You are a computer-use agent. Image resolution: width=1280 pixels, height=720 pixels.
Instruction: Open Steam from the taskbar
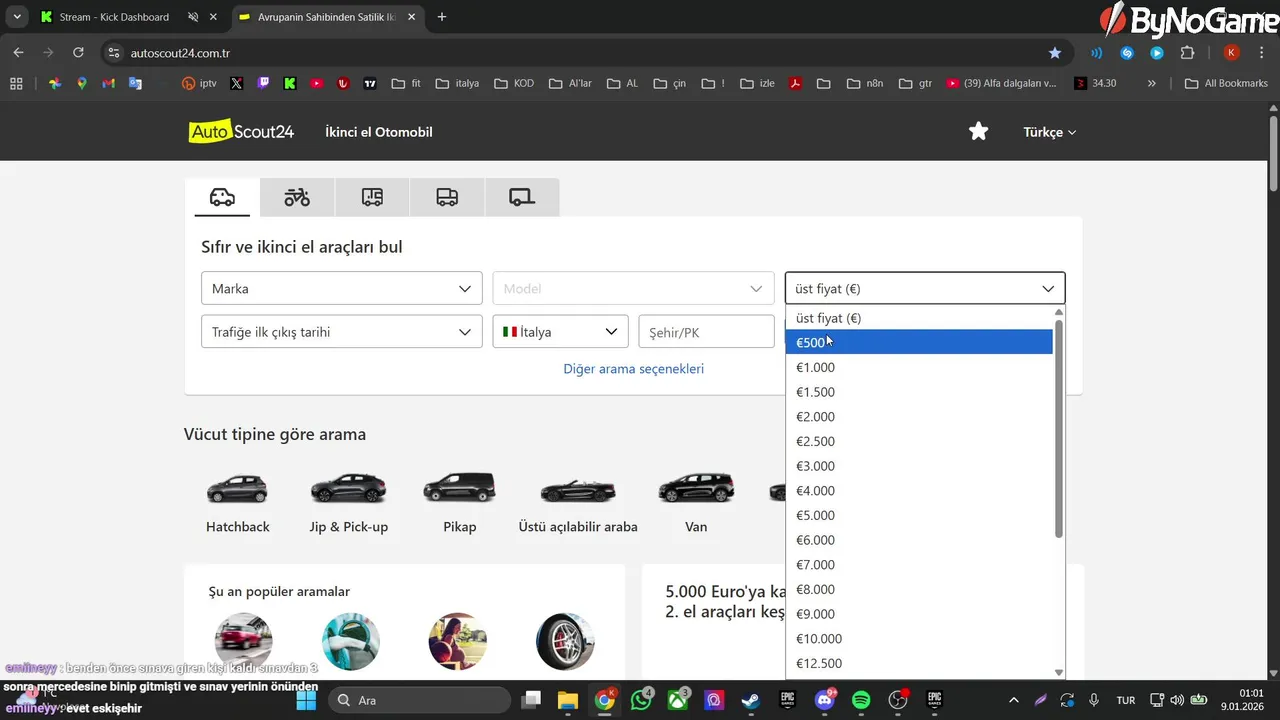750,700
